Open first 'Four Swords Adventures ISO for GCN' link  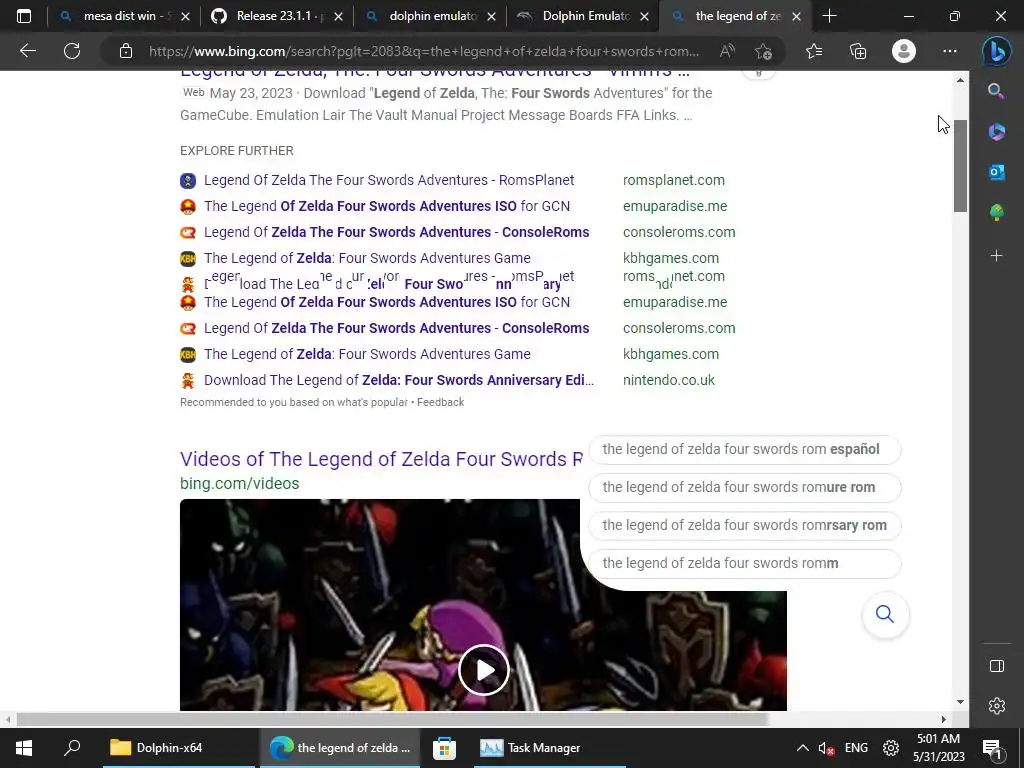387,206
